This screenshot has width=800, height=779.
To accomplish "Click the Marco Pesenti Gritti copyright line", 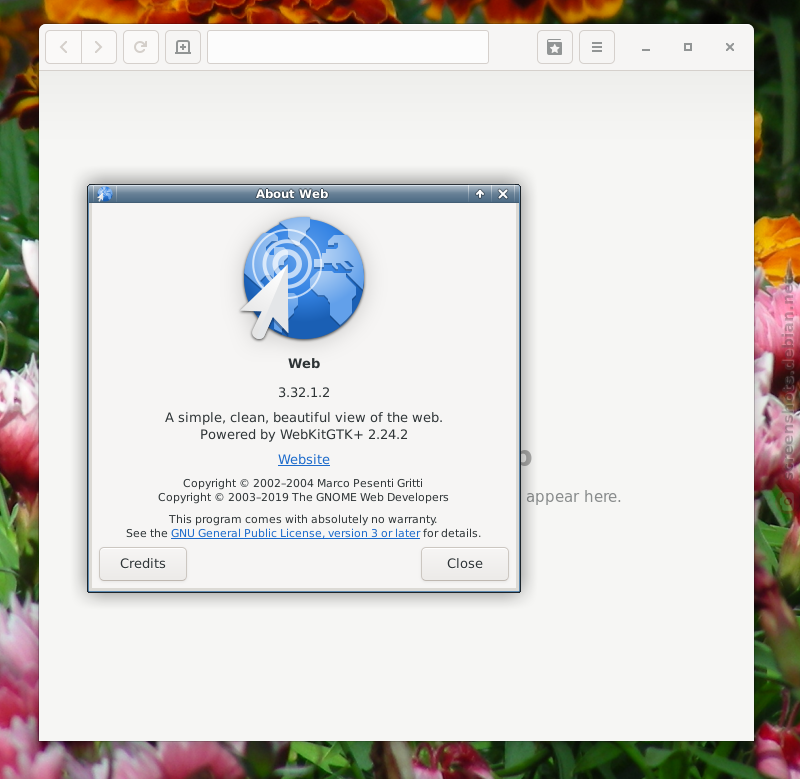I will pyautogui.click(x=303, y=483).
